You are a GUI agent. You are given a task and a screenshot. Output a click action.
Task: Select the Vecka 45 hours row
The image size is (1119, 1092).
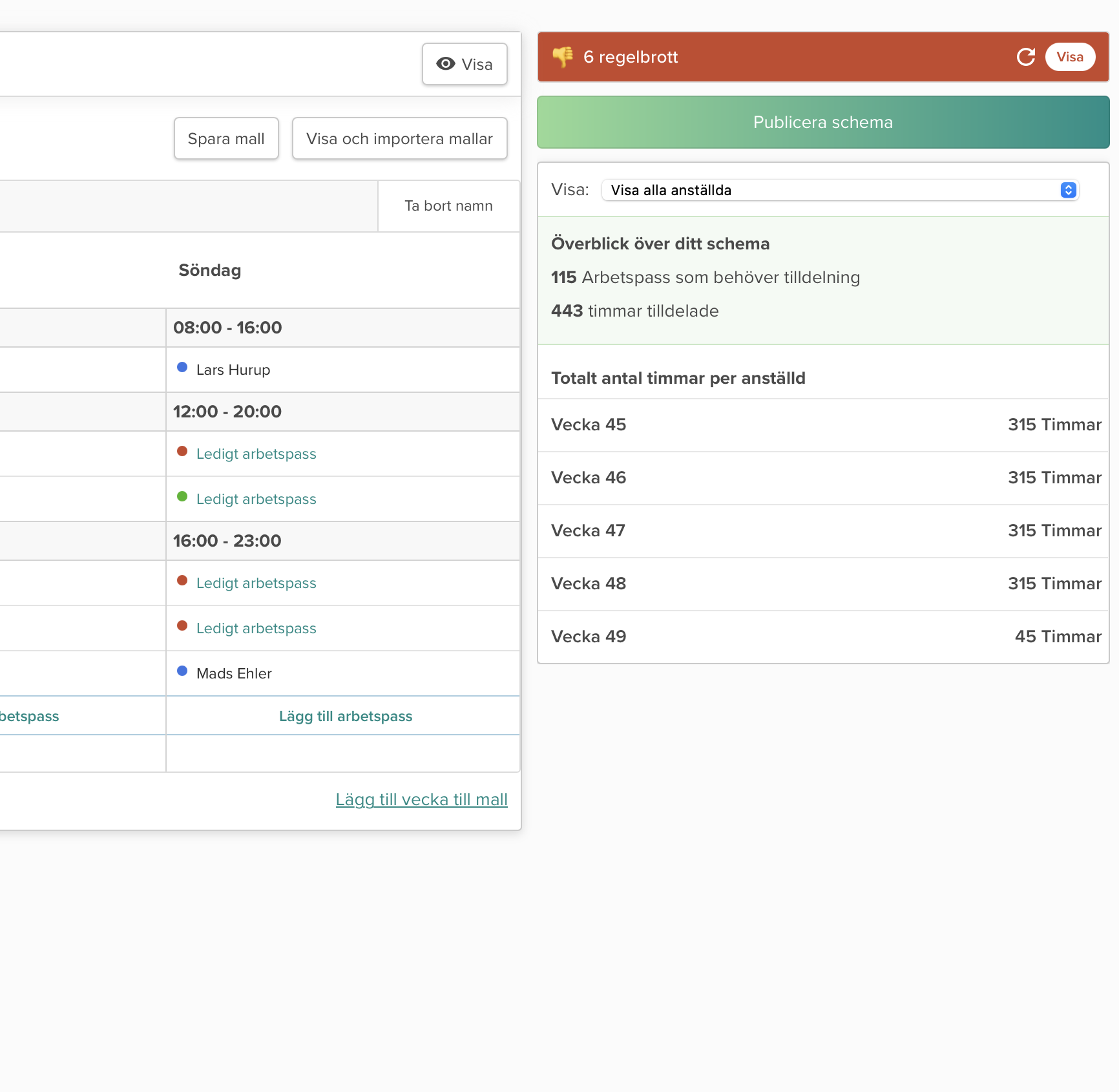click(822, 425)
